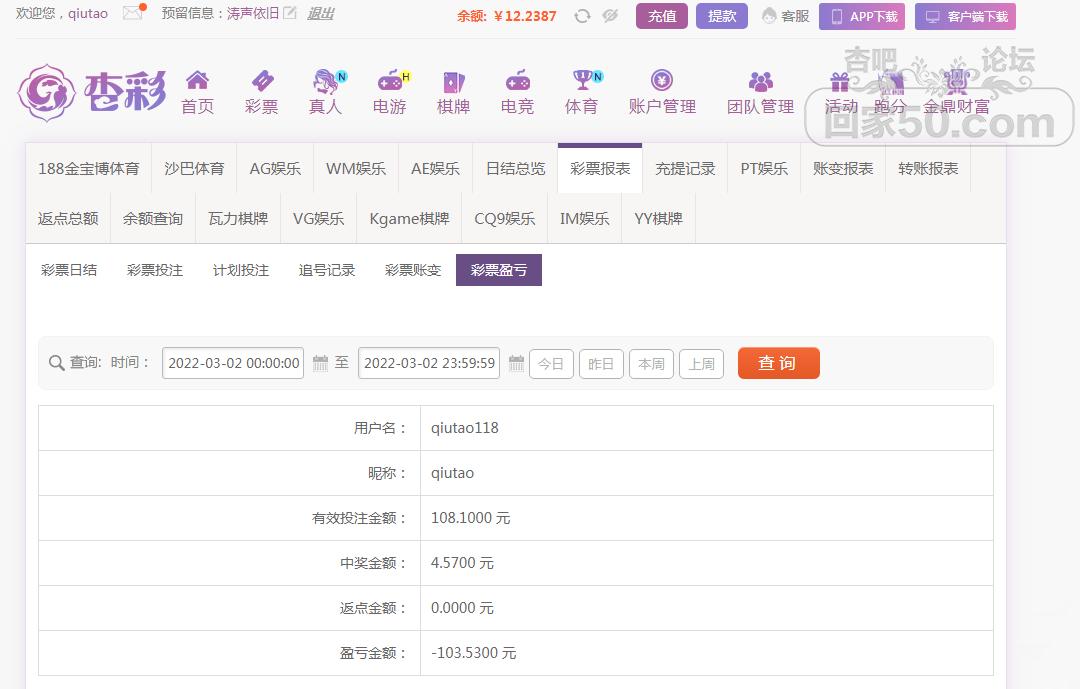Open end date calendar picker
The width and height of the screenshot is (1080, 689).
click(x=516, y=363)
